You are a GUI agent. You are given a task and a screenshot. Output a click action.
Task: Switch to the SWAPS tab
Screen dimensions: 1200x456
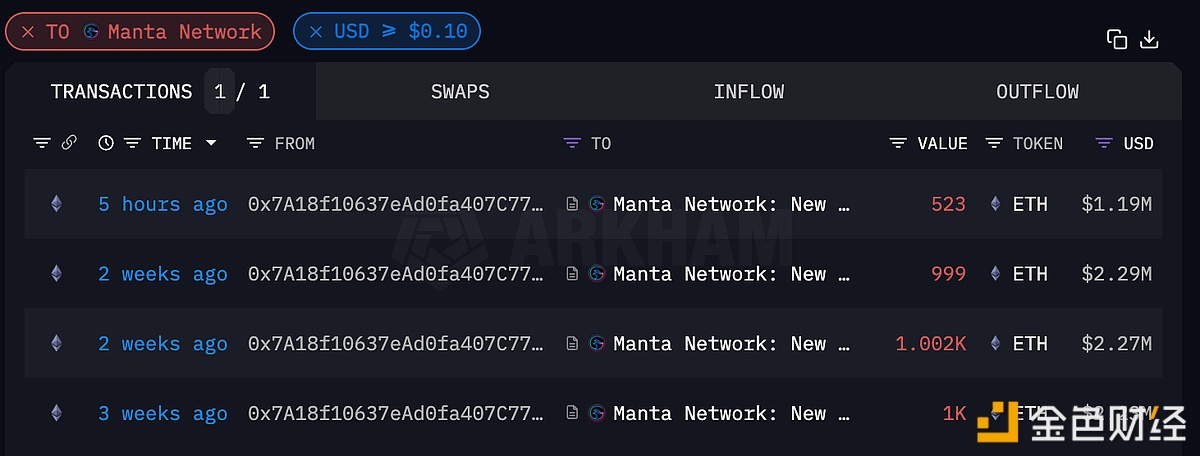(x=460, y=92)
